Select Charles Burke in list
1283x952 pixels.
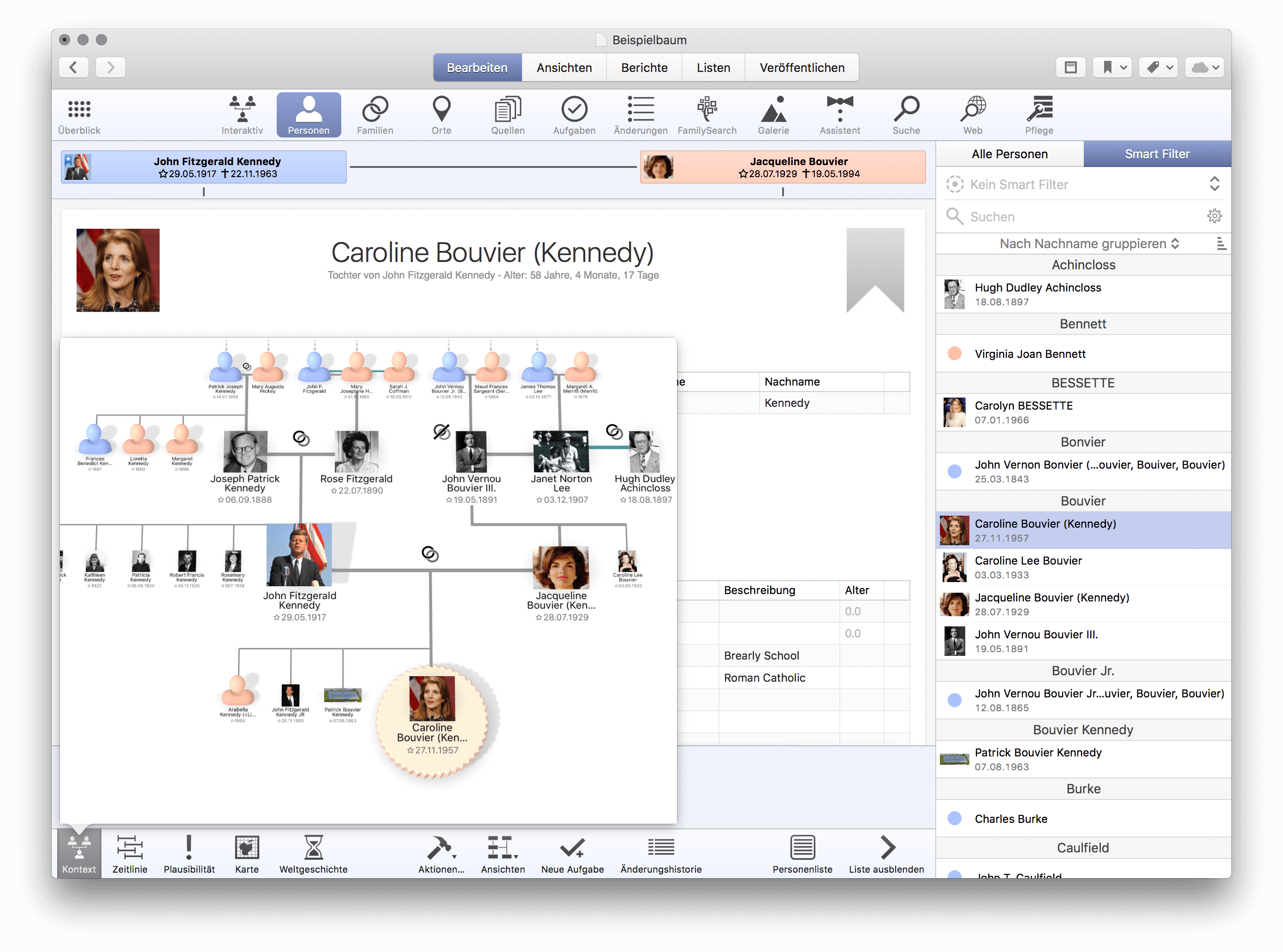tap(1083, 818)
